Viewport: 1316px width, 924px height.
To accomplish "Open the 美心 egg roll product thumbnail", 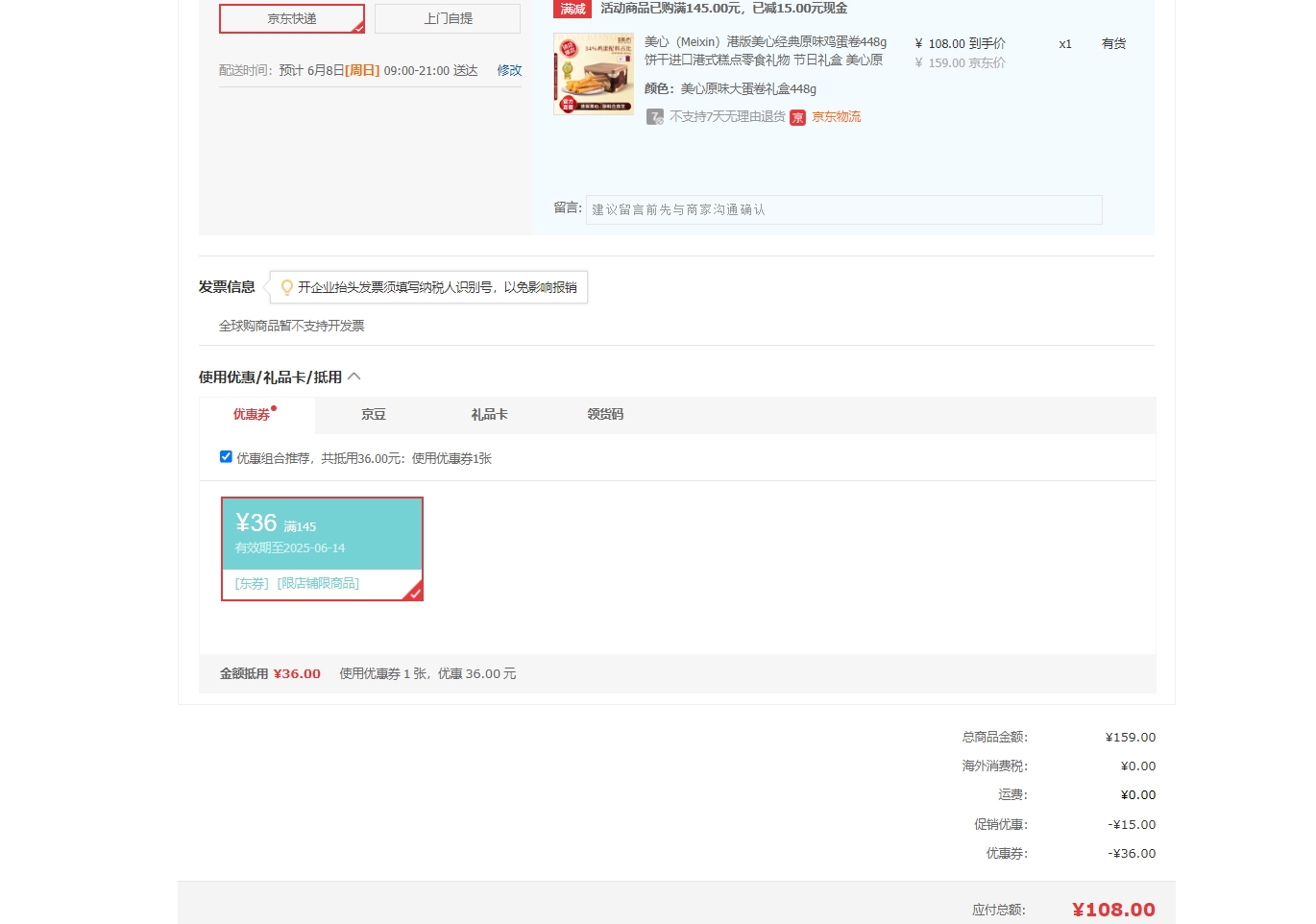I will click(594, 74).
